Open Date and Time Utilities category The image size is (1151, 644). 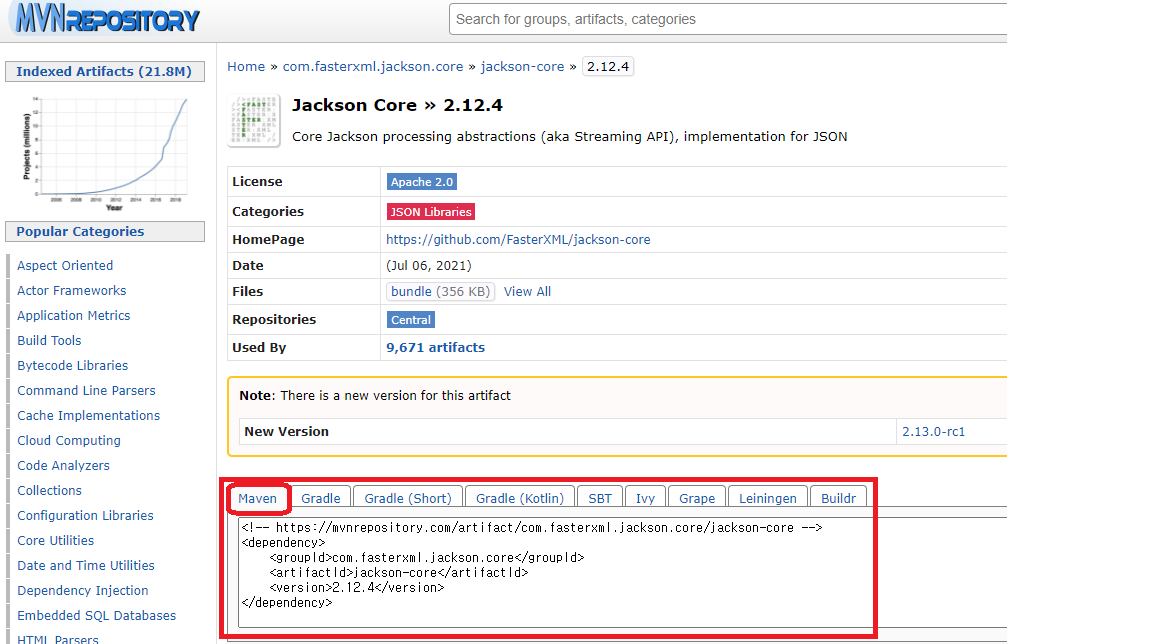click(x=86, y=565)
